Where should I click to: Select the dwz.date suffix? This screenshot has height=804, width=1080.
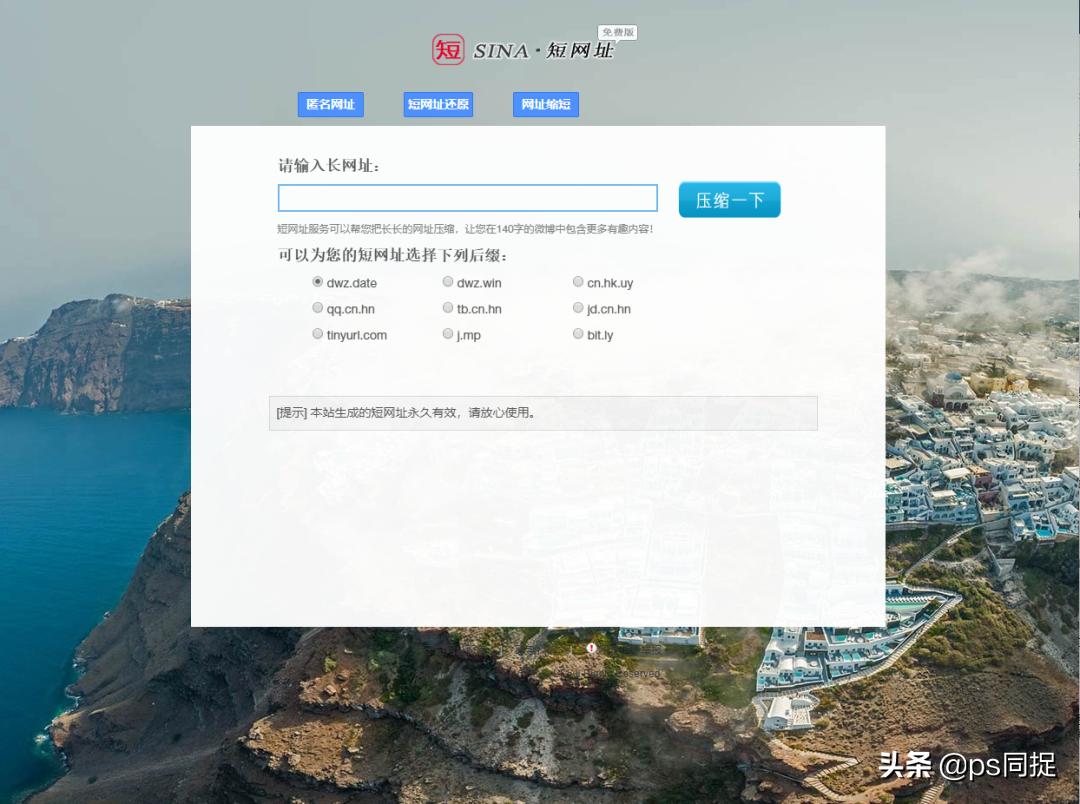tap(317, 281)
